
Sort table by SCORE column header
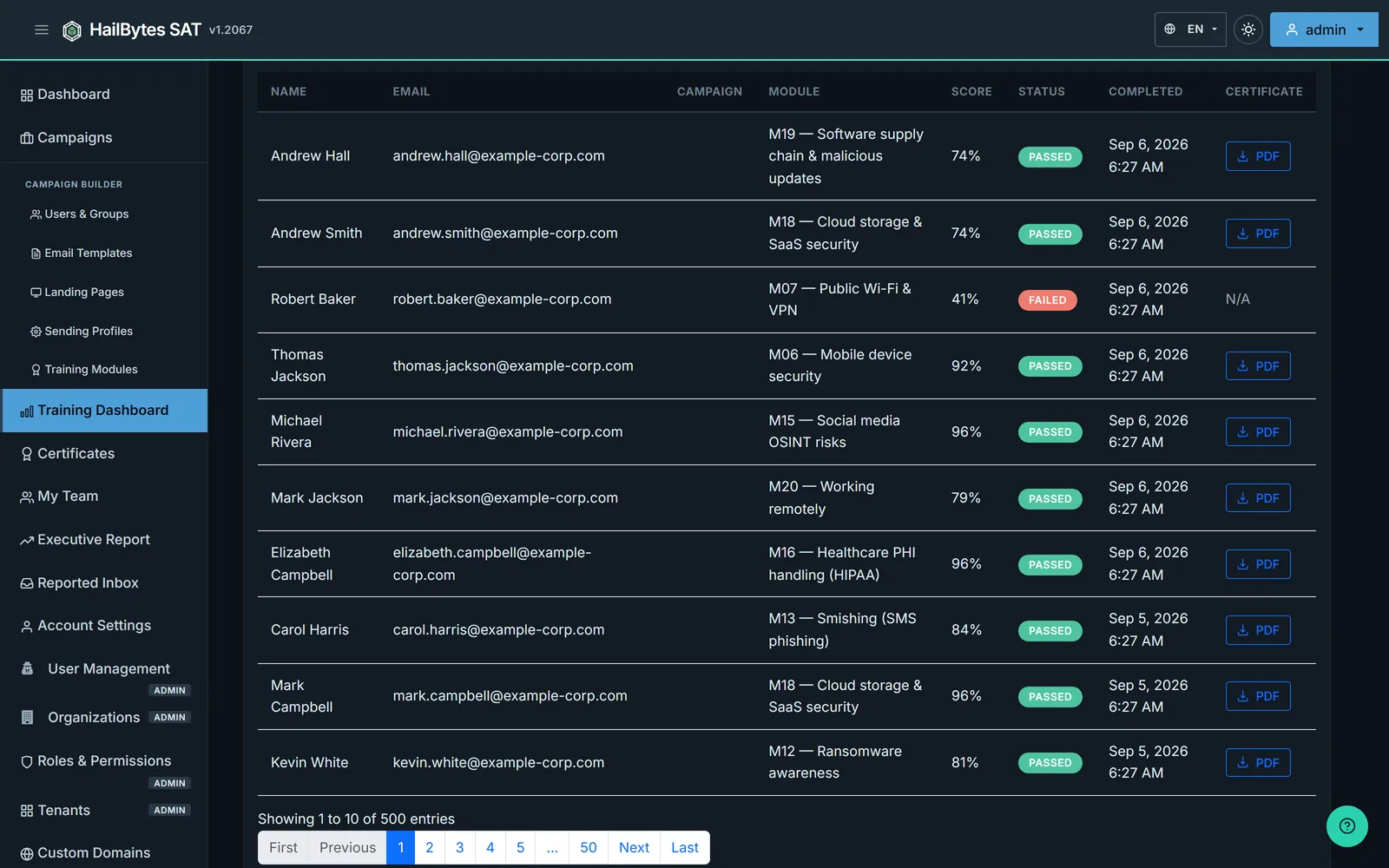[971, 91]
